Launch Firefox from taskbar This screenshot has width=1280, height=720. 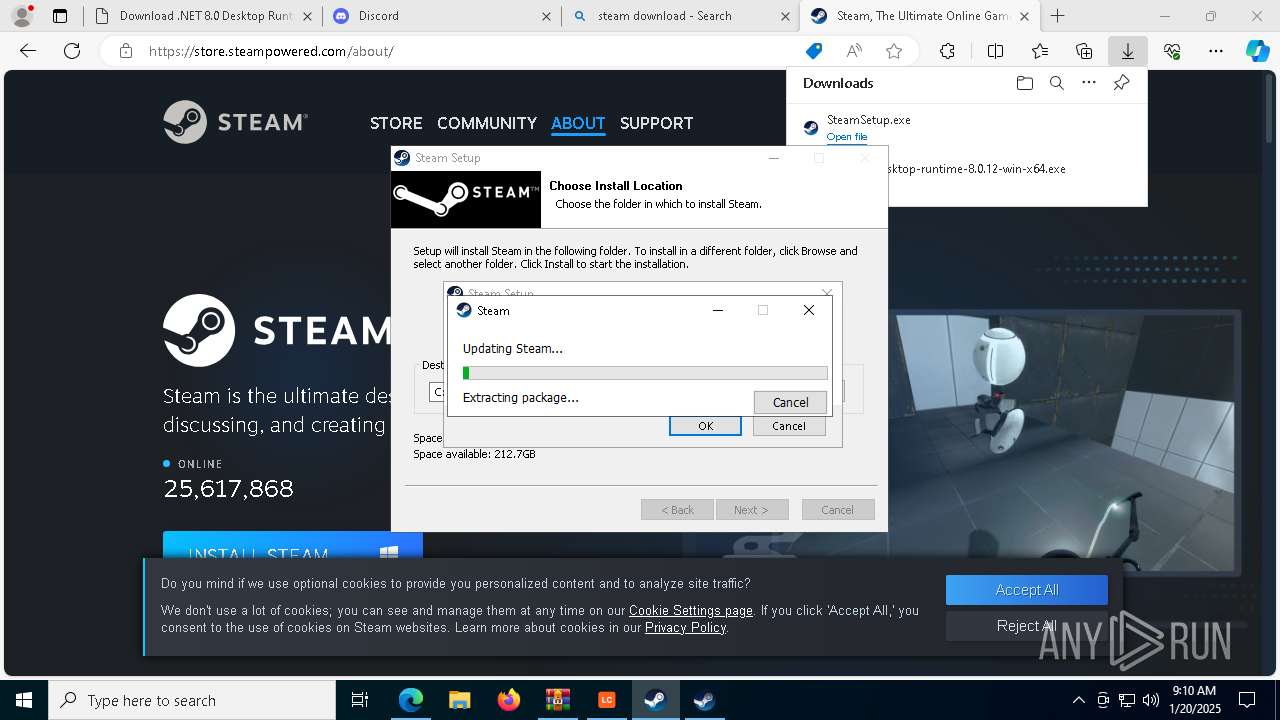pyautogui.click(x=508, y=700)
